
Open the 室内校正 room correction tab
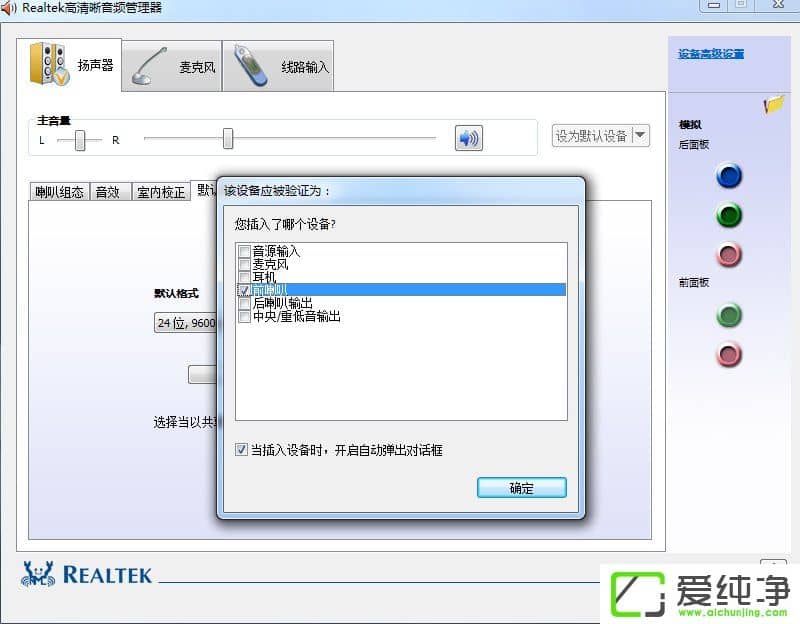[160, 191]
